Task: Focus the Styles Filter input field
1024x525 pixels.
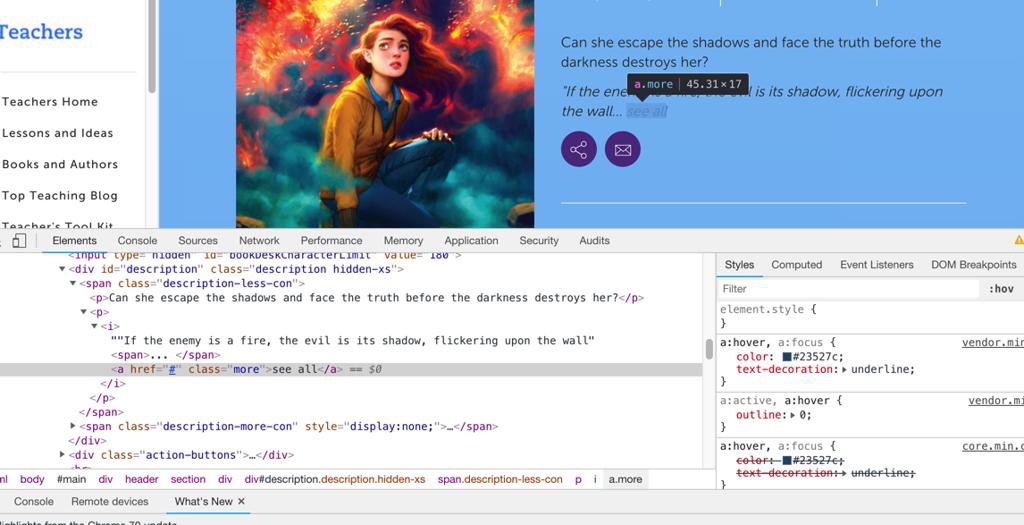Action: (x=849, y=289)
